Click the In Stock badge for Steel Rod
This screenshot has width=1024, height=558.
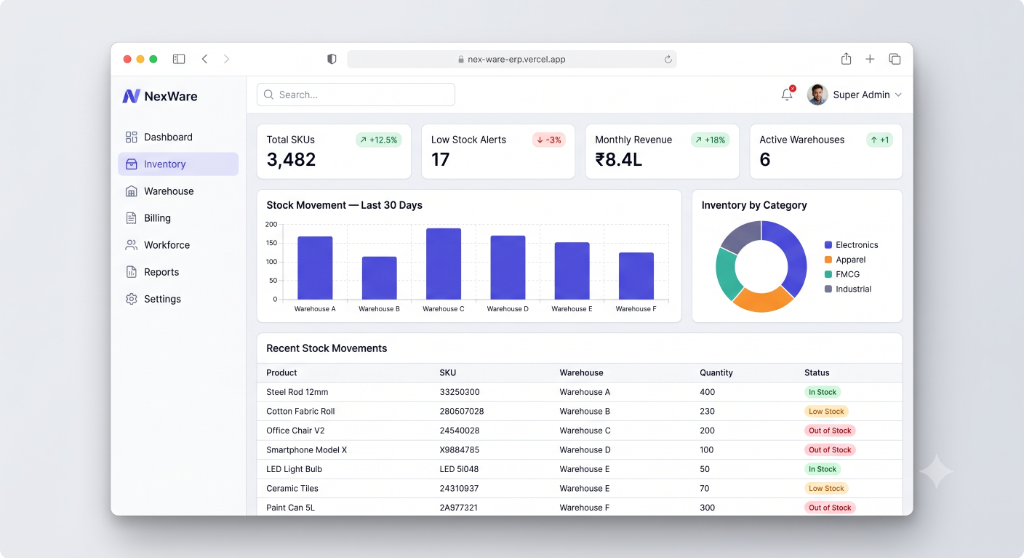pyautogui.click(x=822, y=392)
